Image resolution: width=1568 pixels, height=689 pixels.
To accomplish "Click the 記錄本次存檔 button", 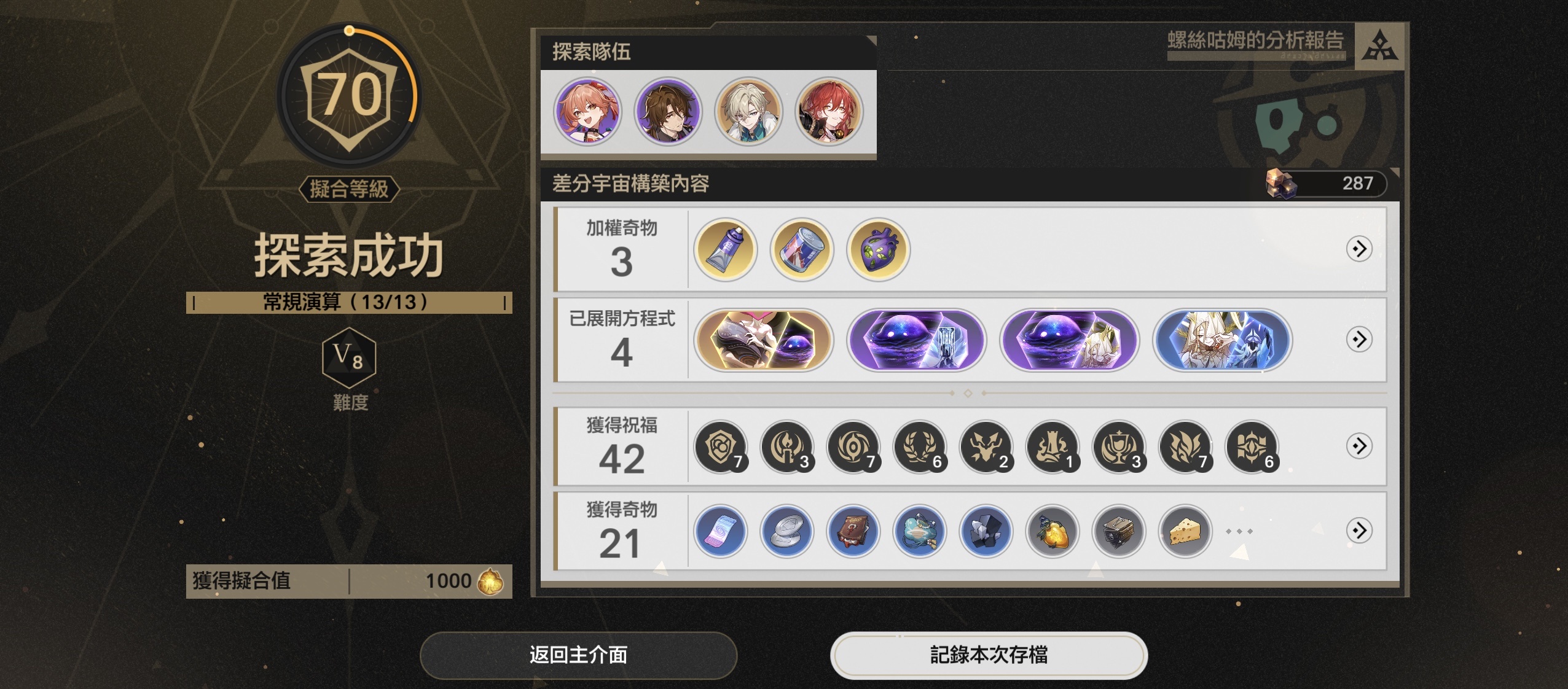I will 989,655.
